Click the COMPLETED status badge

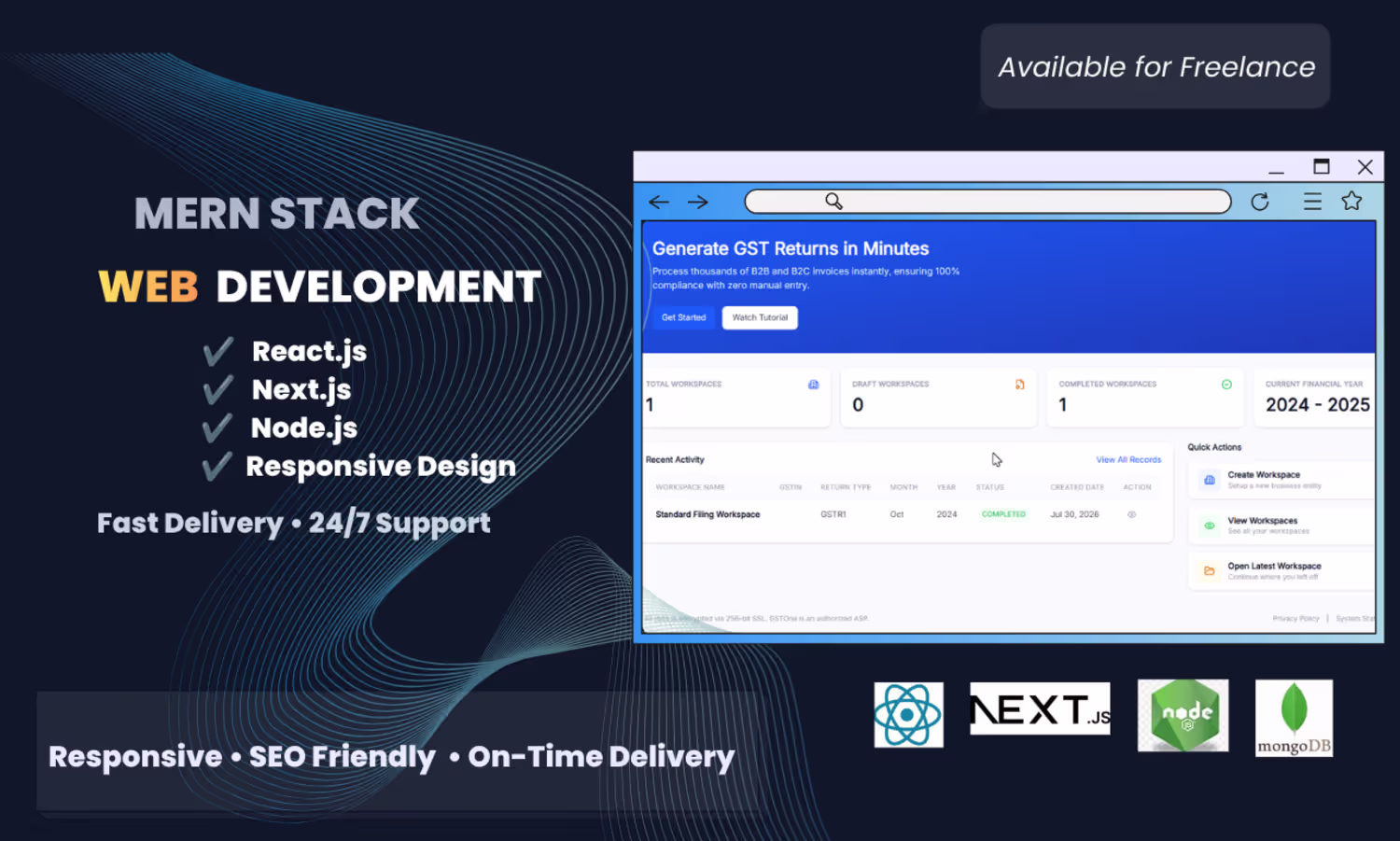point(1003,514)
